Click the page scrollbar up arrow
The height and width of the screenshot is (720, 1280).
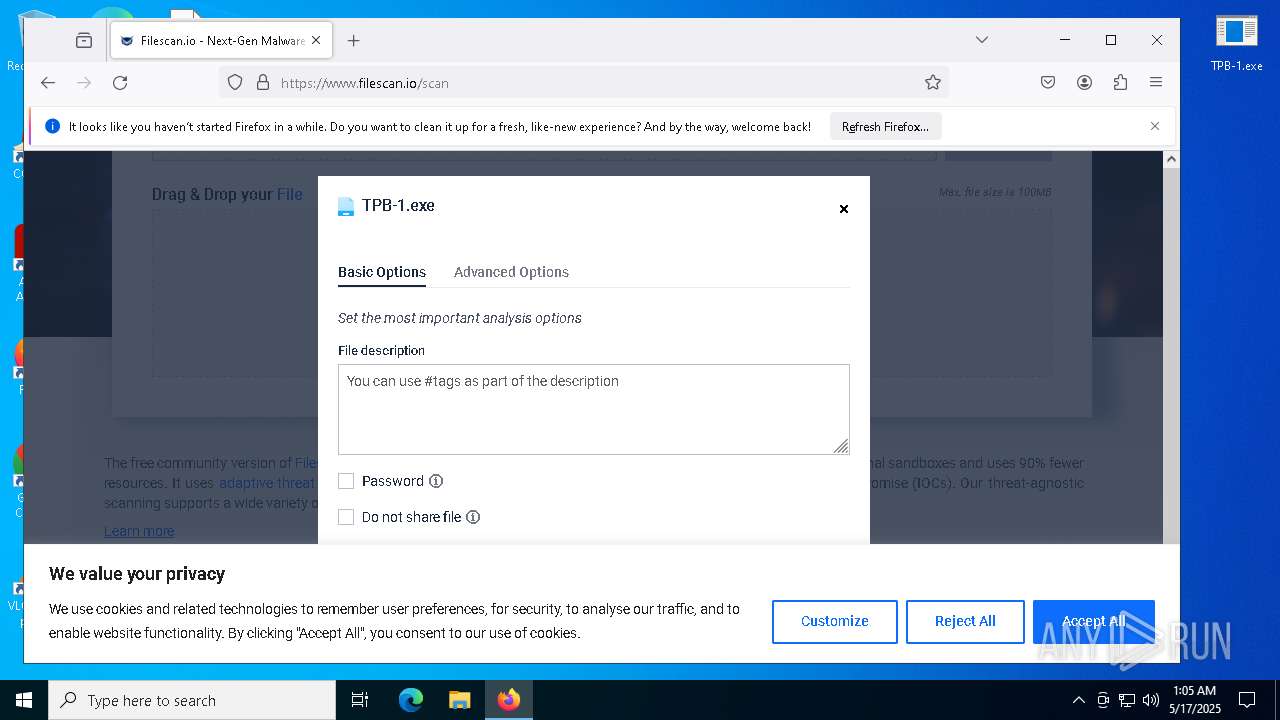pos(1171,159)
